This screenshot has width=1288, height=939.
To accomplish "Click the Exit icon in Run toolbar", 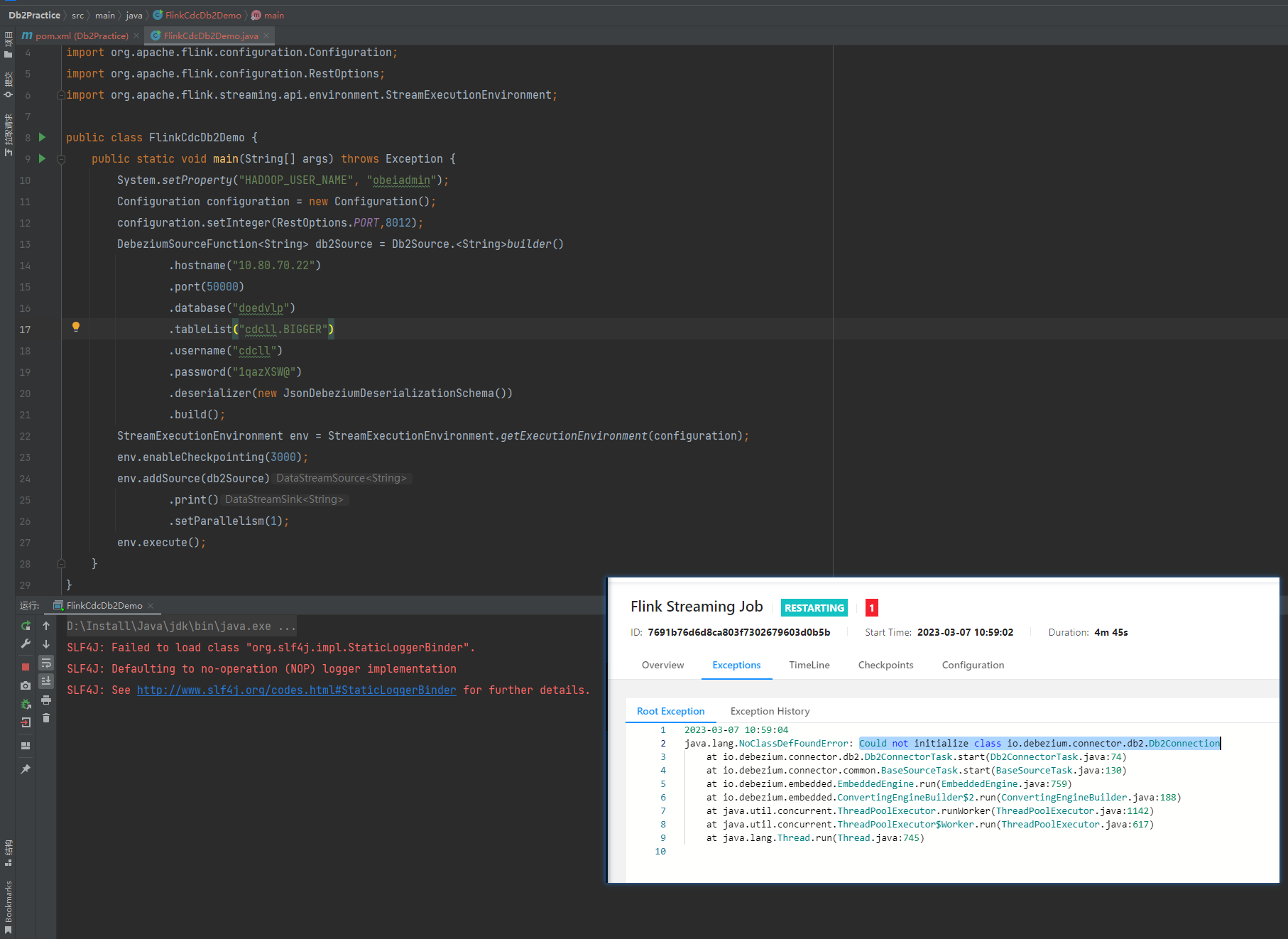I will pyautogui.click(x=26, y=722).
